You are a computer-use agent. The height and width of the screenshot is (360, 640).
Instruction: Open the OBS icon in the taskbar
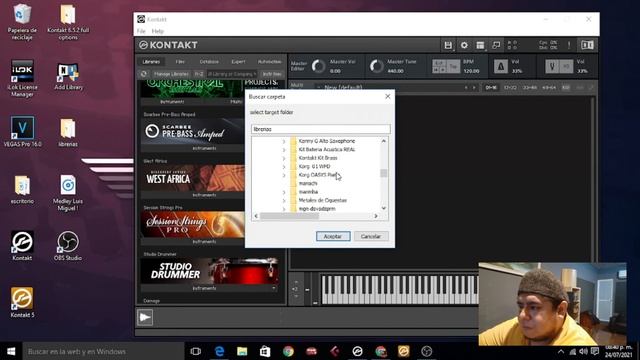427,351
